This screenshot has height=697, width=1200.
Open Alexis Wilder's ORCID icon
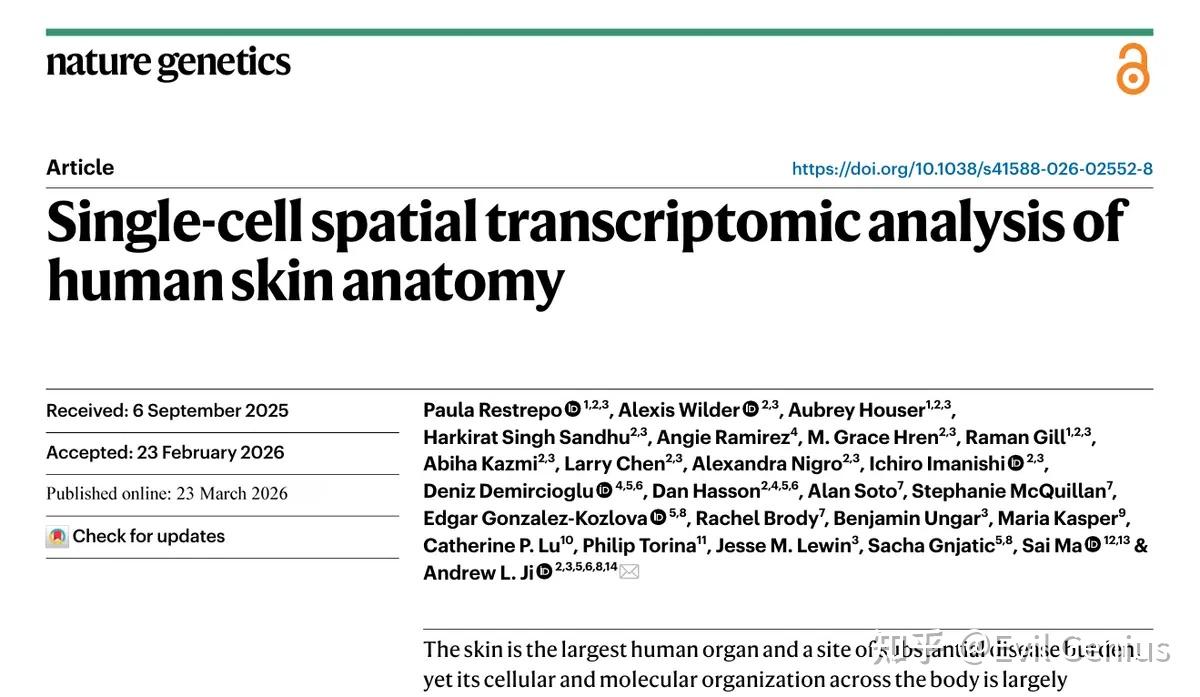tap(750, 409)
